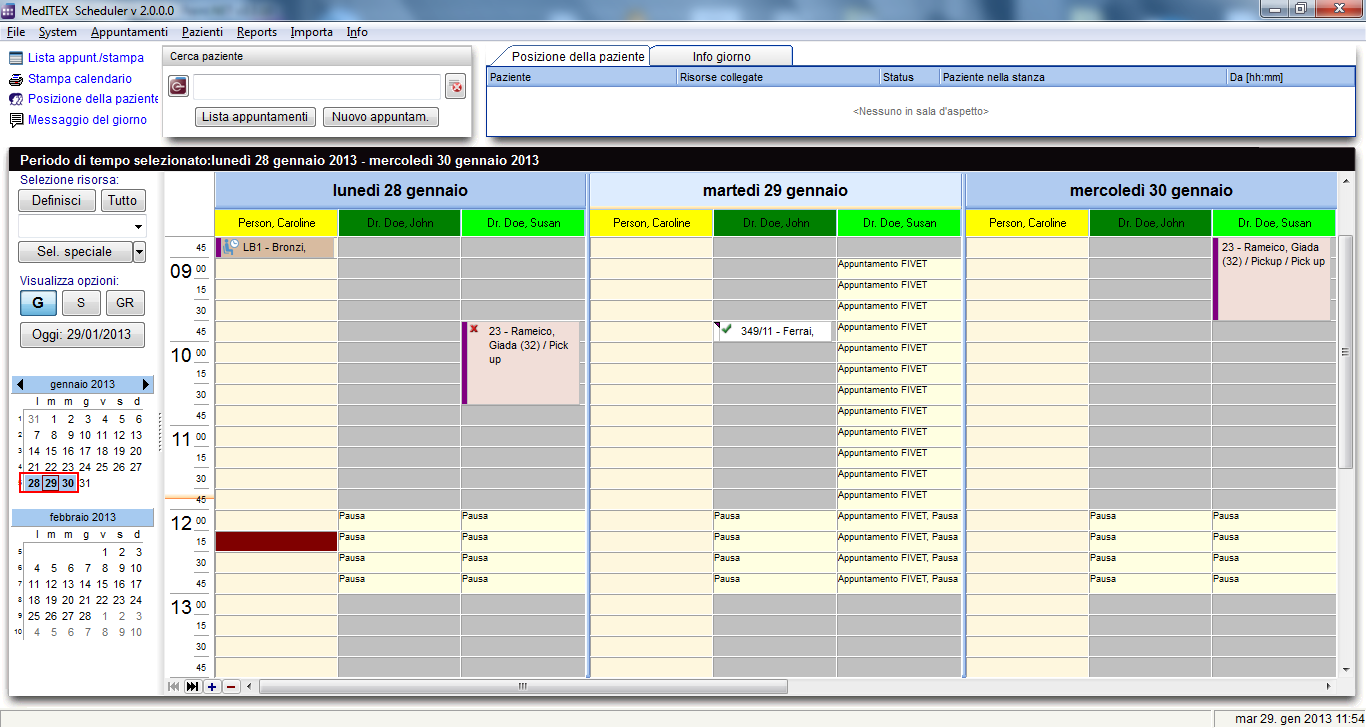Click the Status column header
The height and width of the screenshot is (728, 1366).
tap(909, 77)
